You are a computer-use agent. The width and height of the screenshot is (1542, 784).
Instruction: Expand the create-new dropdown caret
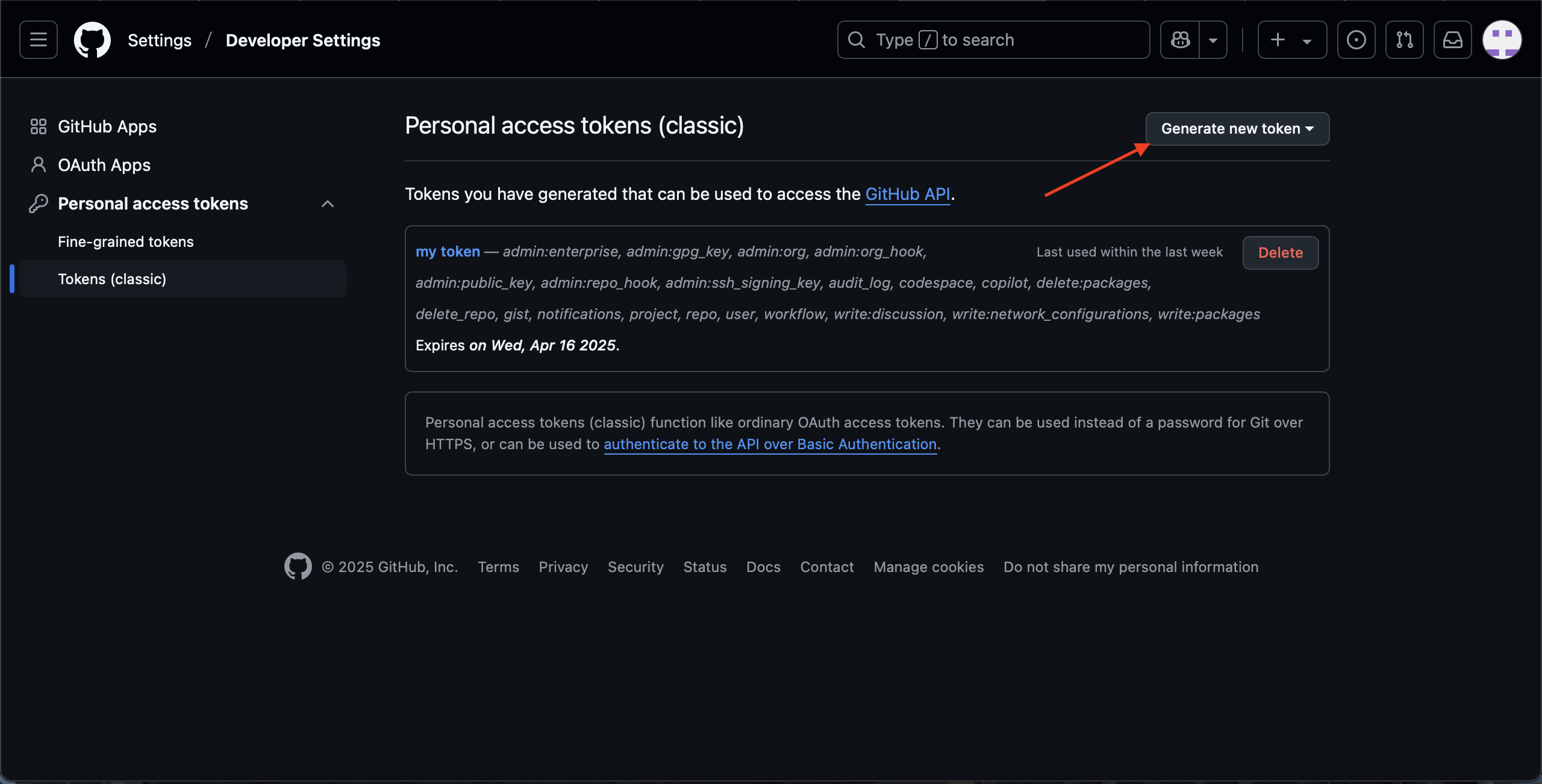1307,41
